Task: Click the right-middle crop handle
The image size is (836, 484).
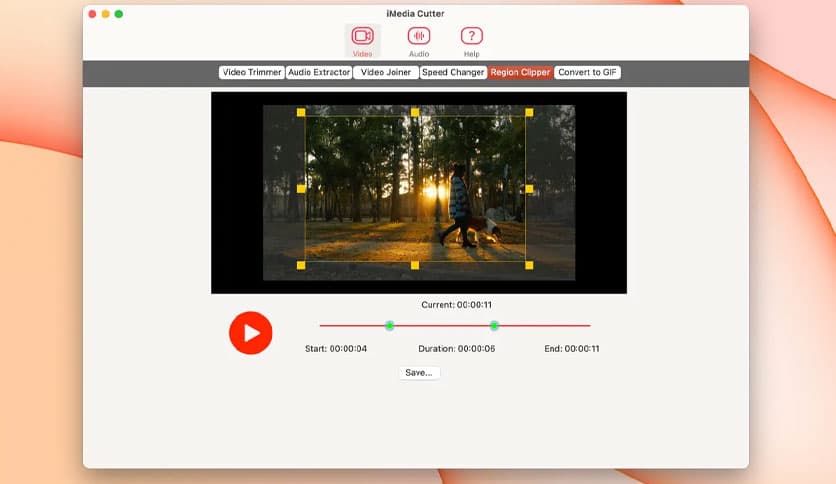Action: coord(529,189)
